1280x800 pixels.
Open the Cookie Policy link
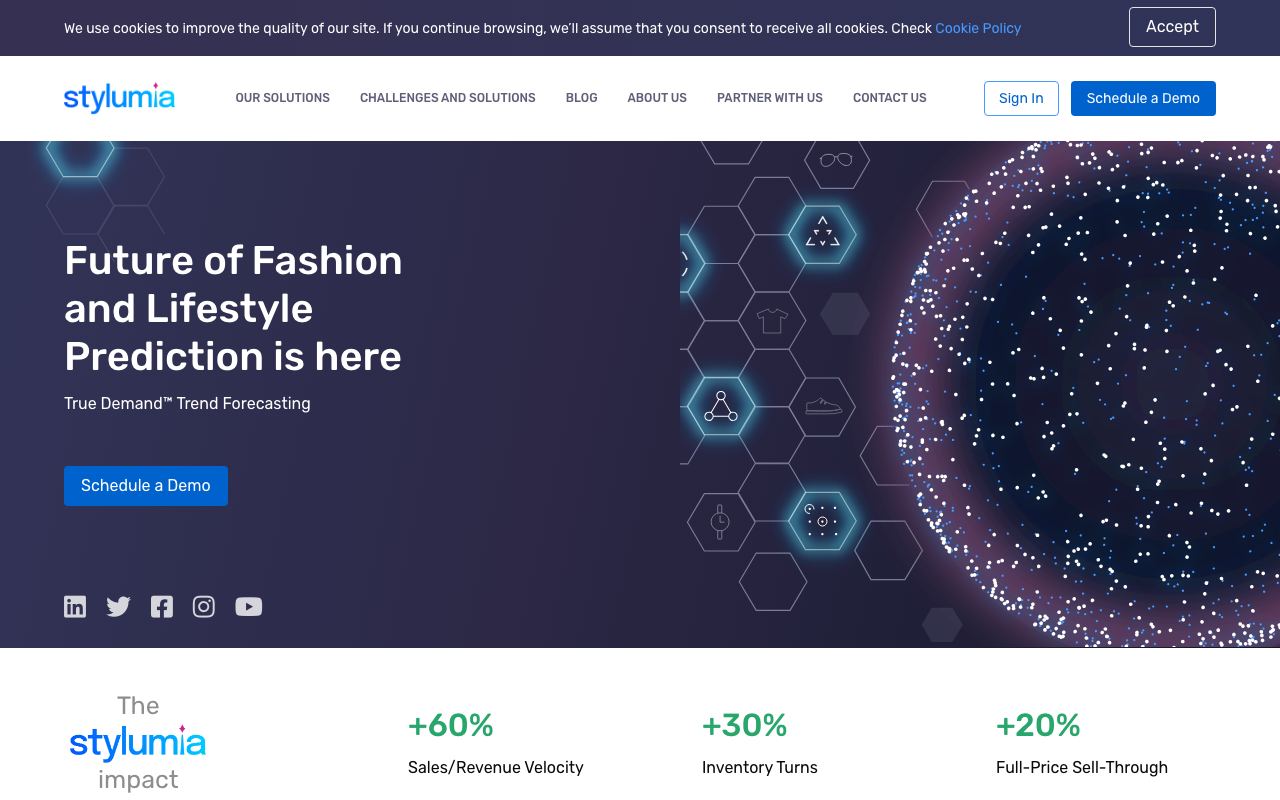(978, 28)
